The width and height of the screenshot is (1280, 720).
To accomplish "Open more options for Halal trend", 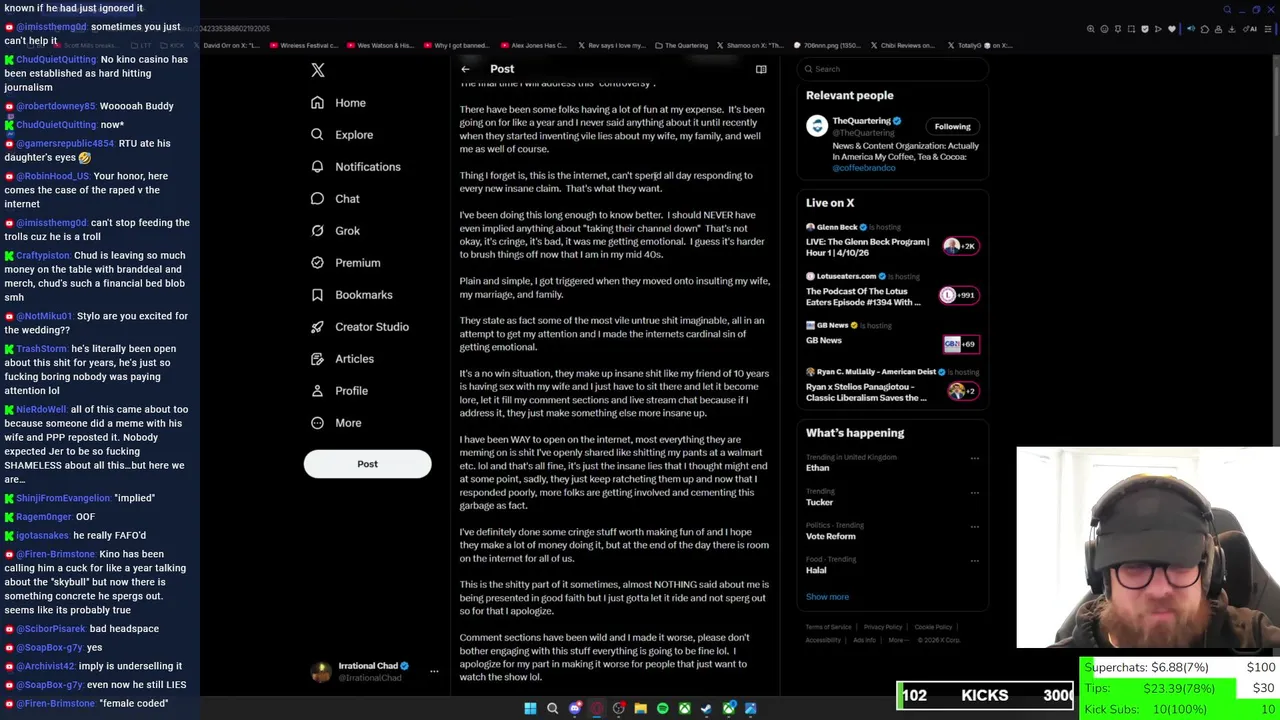I will [x=974, y=561].
